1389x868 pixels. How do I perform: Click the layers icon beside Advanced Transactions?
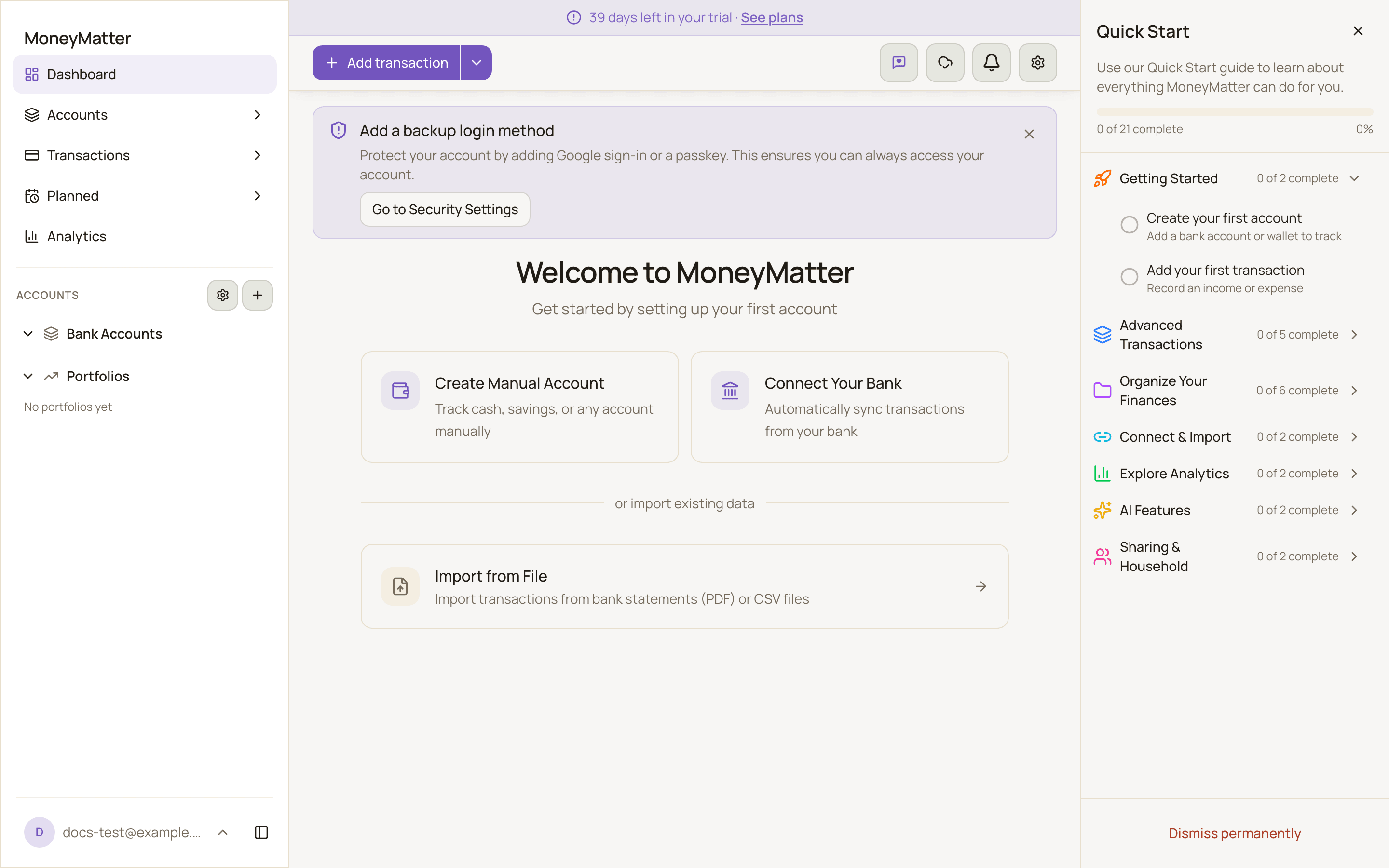(x=1102, y=335)
